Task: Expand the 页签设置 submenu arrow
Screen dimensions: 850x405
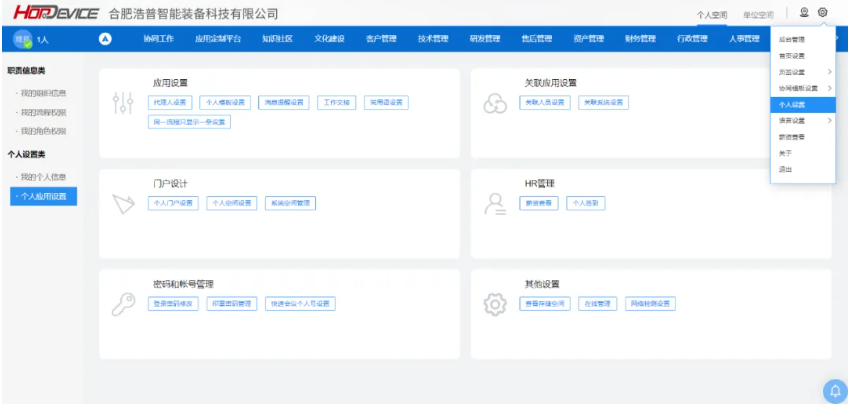Action: point(829,72)
